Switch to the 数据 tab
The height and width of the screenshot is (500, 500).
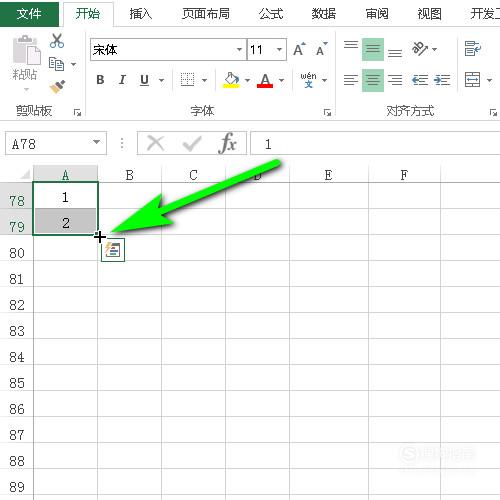(324, 14)
